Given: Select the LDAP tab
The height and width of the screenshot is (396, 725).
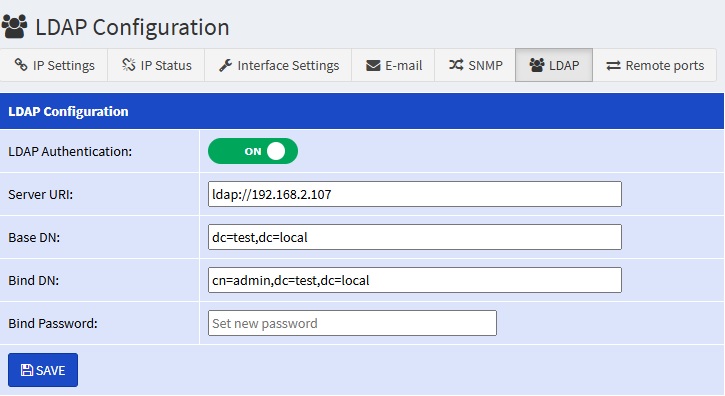Looking at the screenshot, I should pyautogui.click(x=554, y=65).
